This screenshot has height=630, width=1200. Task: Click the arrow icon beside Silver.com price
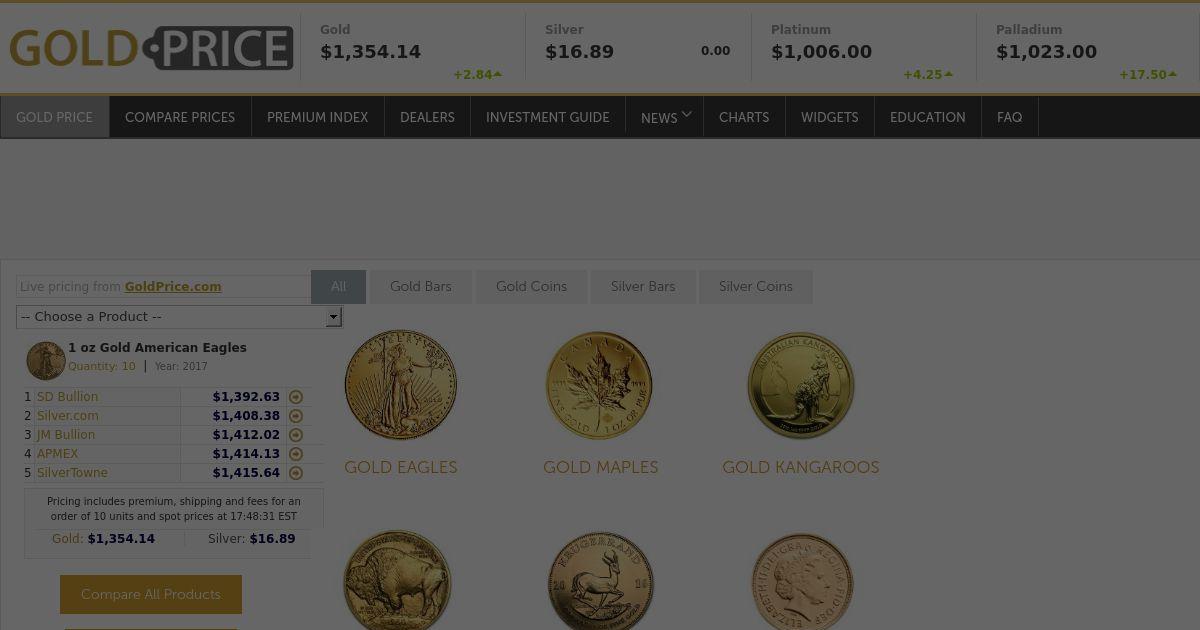click(x=296, y=416)
